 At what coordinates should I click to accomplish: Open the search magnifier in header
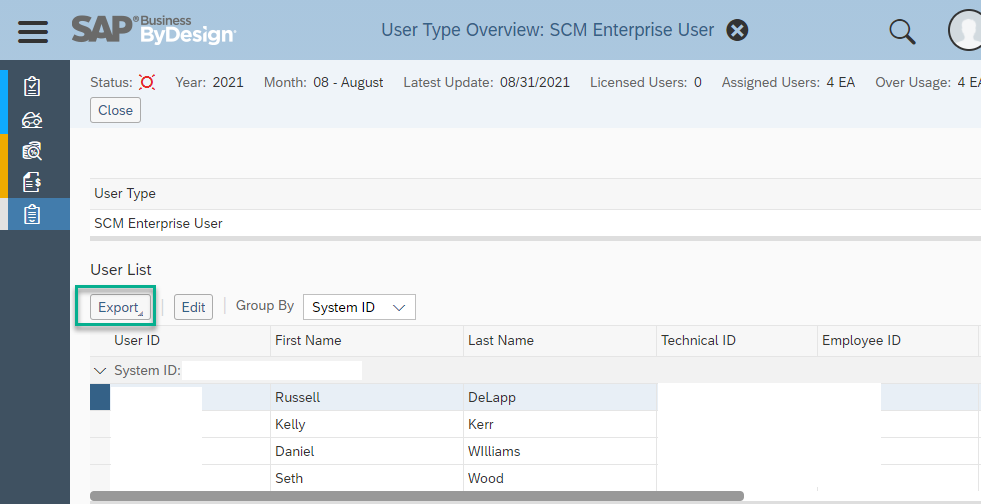[902, 31]
